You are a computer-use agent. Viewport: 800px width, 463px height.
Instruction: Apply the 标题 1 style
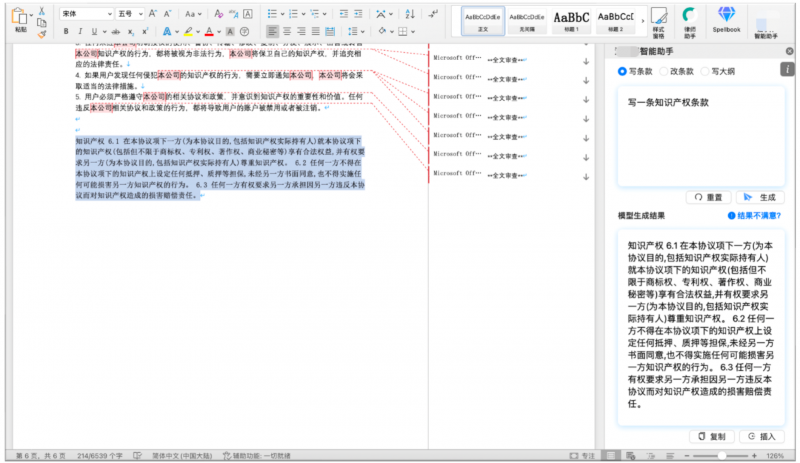click(571, 21)
